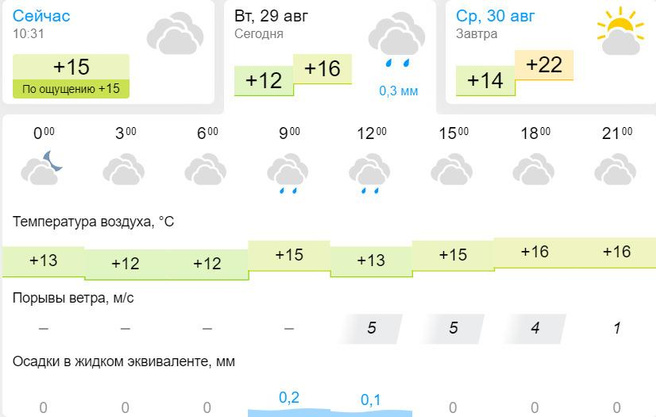Click the rainy cloud icon at 9:00
The width and height of the screenshot is (656, 417).
[288, 172]
